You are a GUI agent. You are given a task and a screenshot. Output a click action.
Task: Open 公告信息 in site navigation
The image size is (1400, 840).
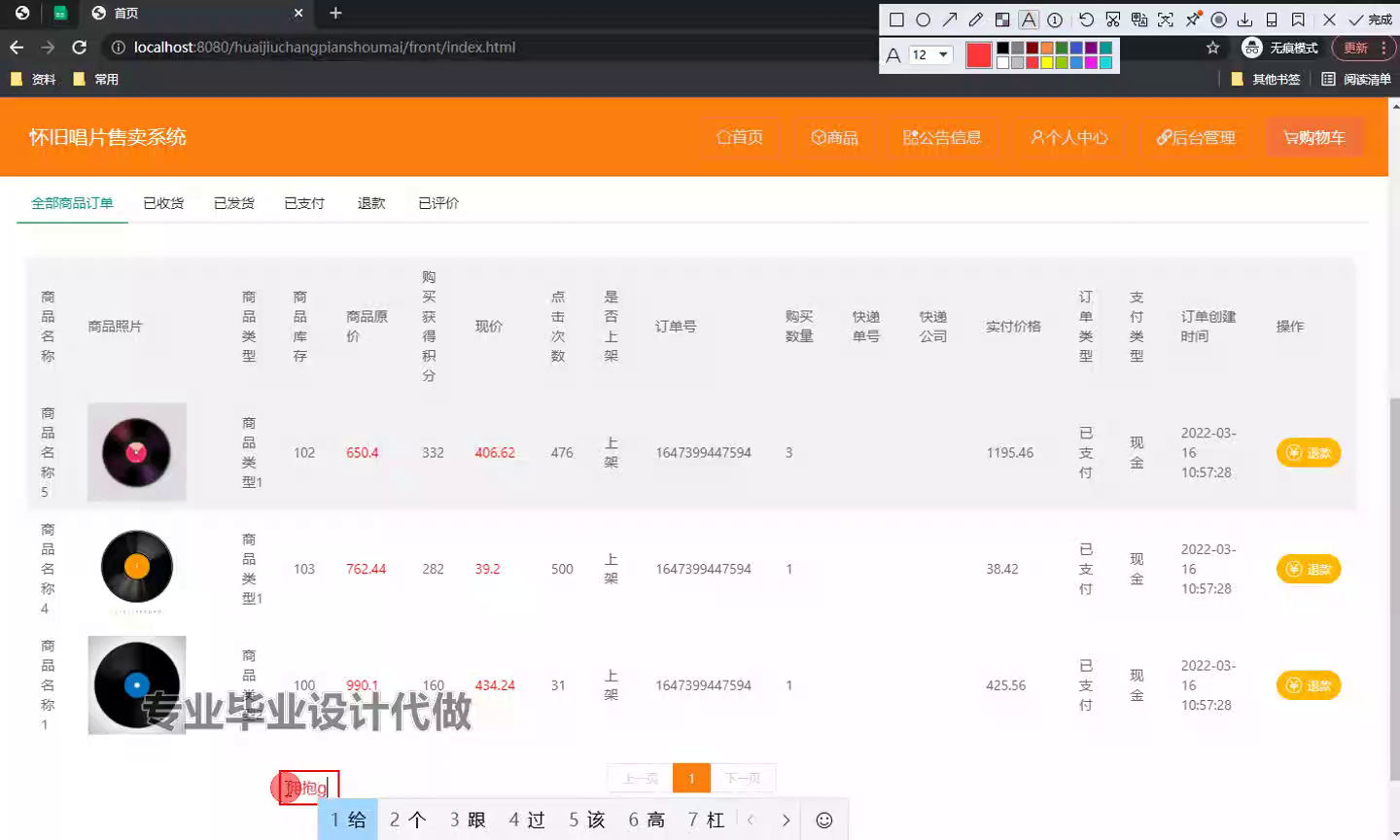pyautogui.click(x=942, y=137)
